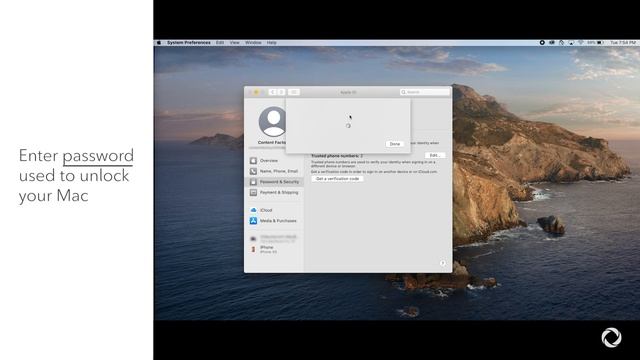The image size is (640, 360).
Task: Click the yellow minimize window button
Action: click(256, 92)
